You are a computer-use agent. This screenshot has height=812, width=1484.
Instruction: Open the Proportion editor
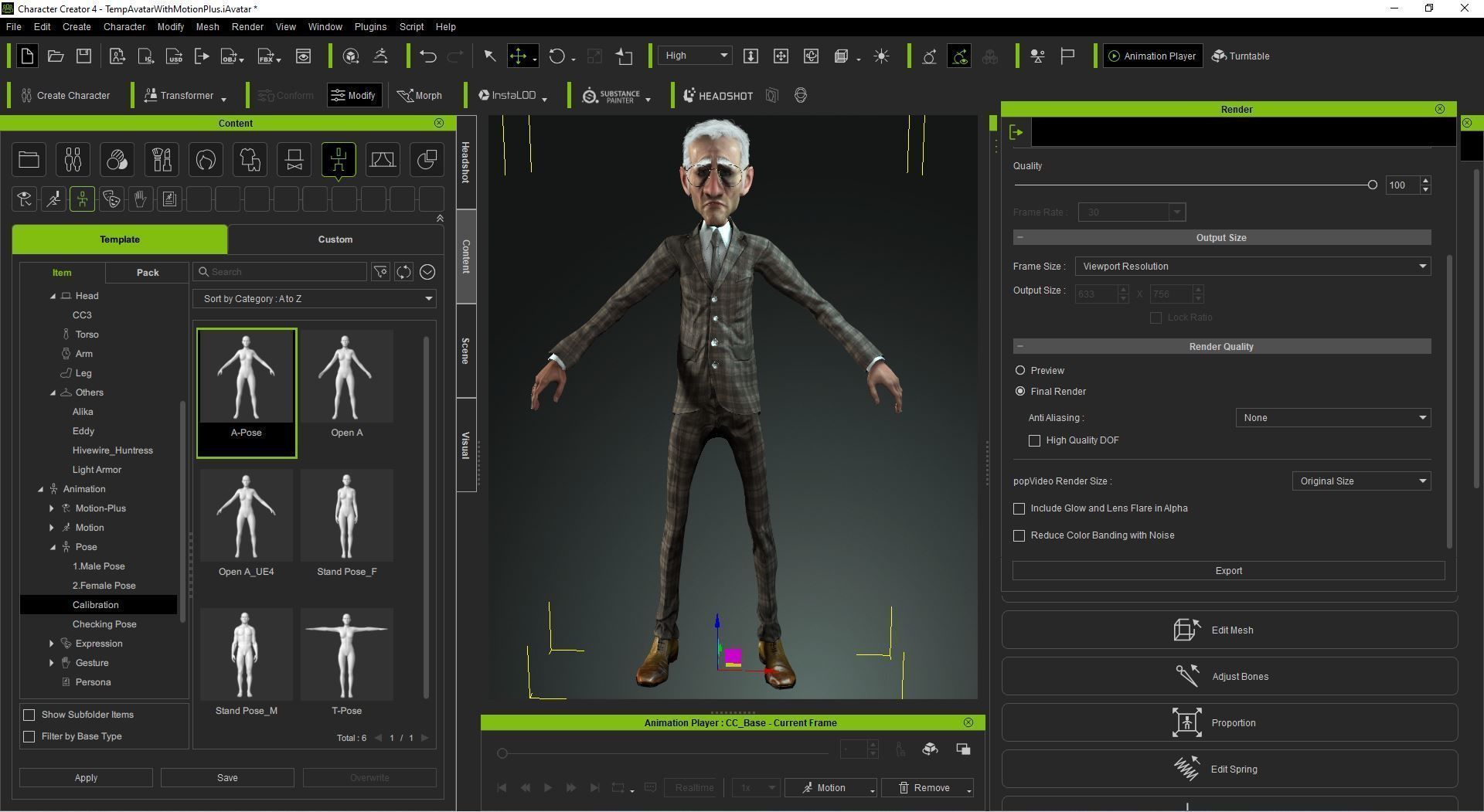pos(1230,722)
